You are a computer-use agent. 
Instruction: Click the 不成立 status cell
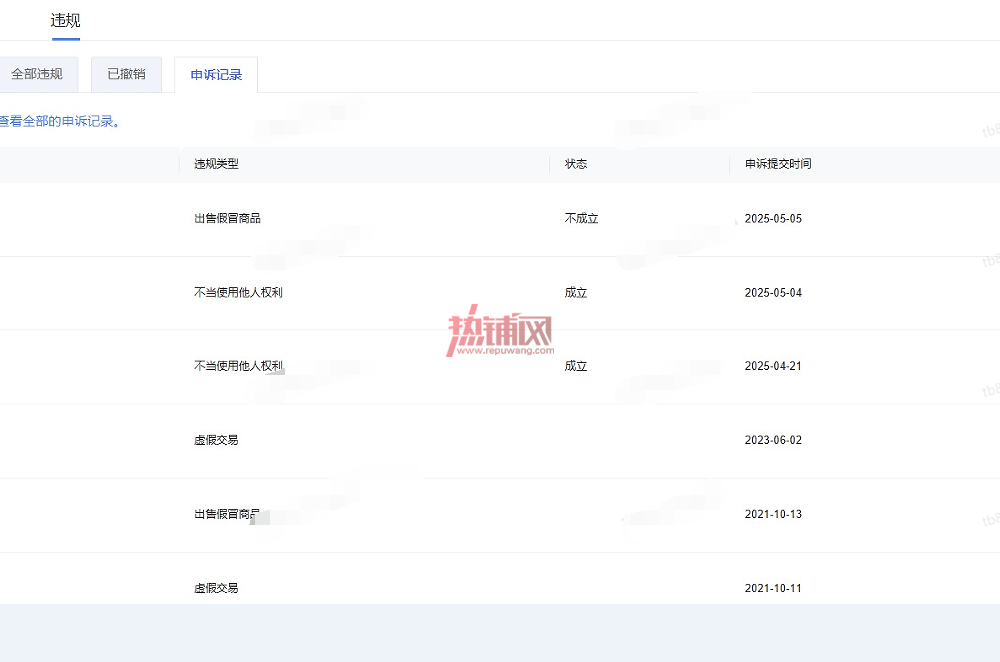tap(582, 219)
